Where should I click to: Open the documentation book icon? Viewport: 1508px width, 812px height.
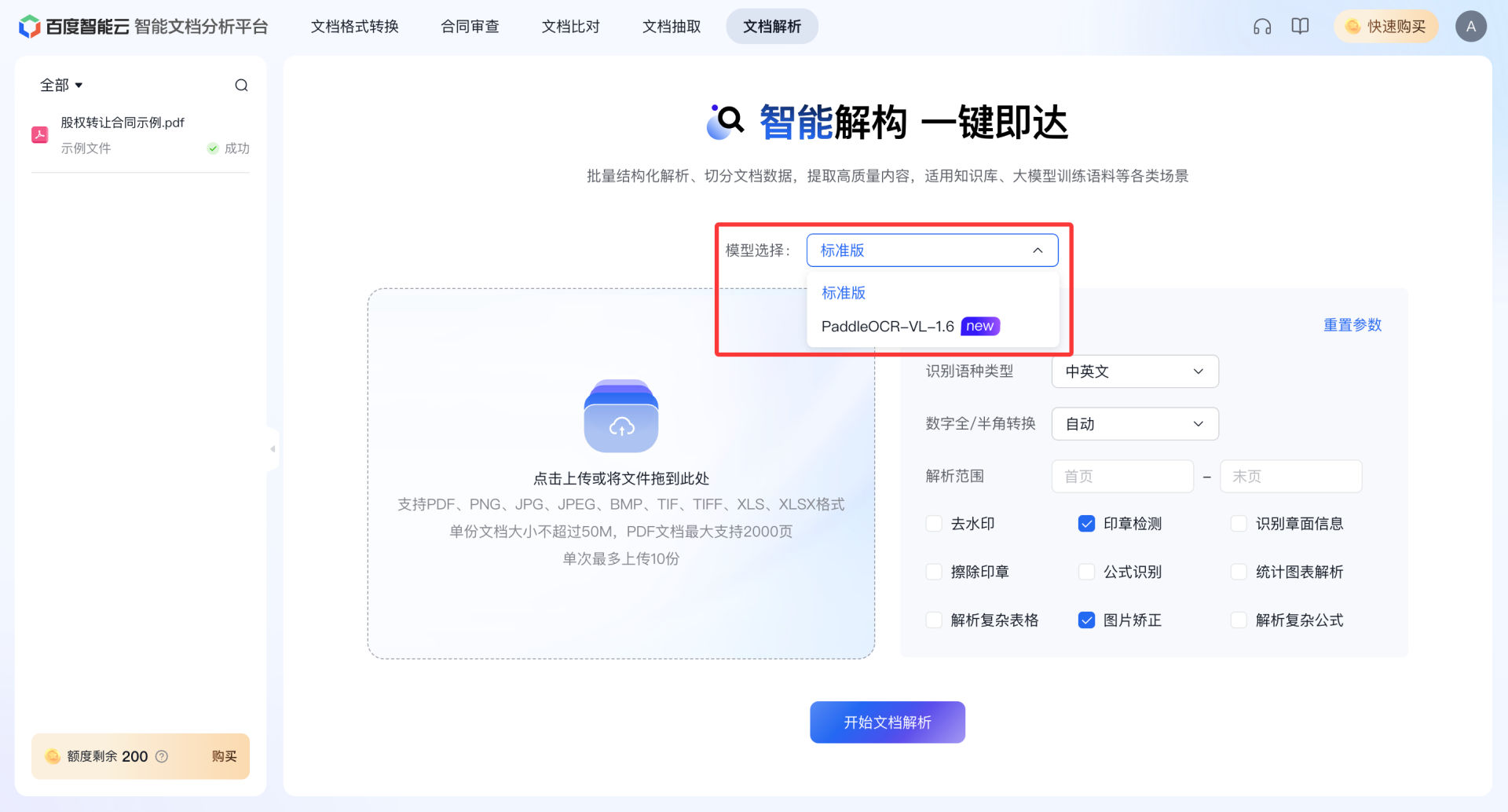(x=1301, y=27)
